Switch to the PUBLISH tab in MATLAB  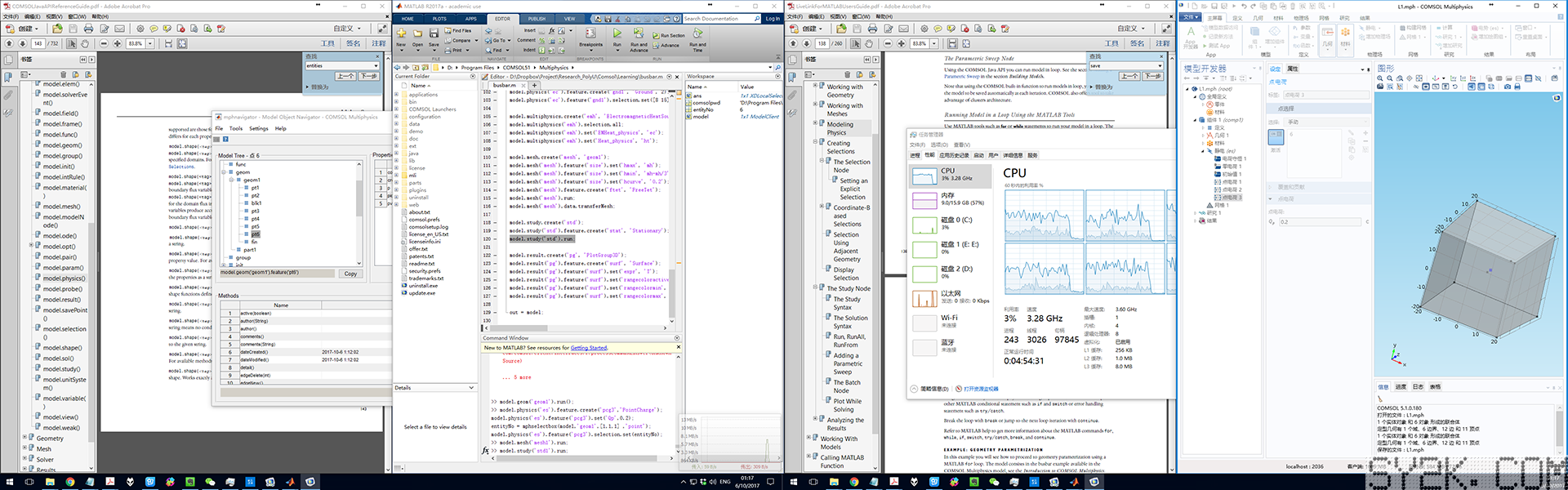(537, 18)
